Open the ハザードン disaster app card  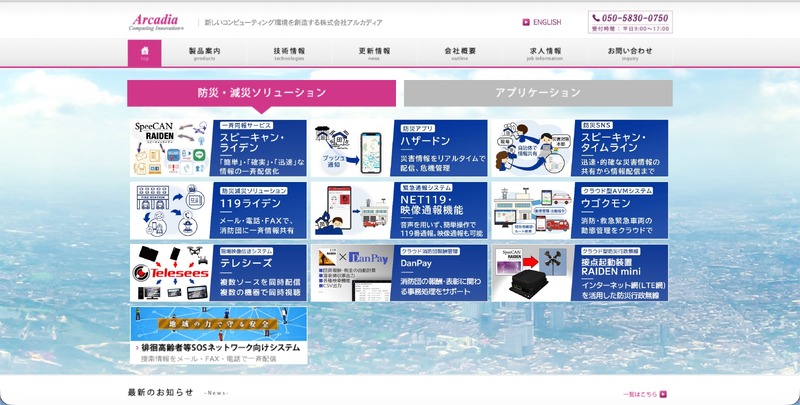point(399,148)
